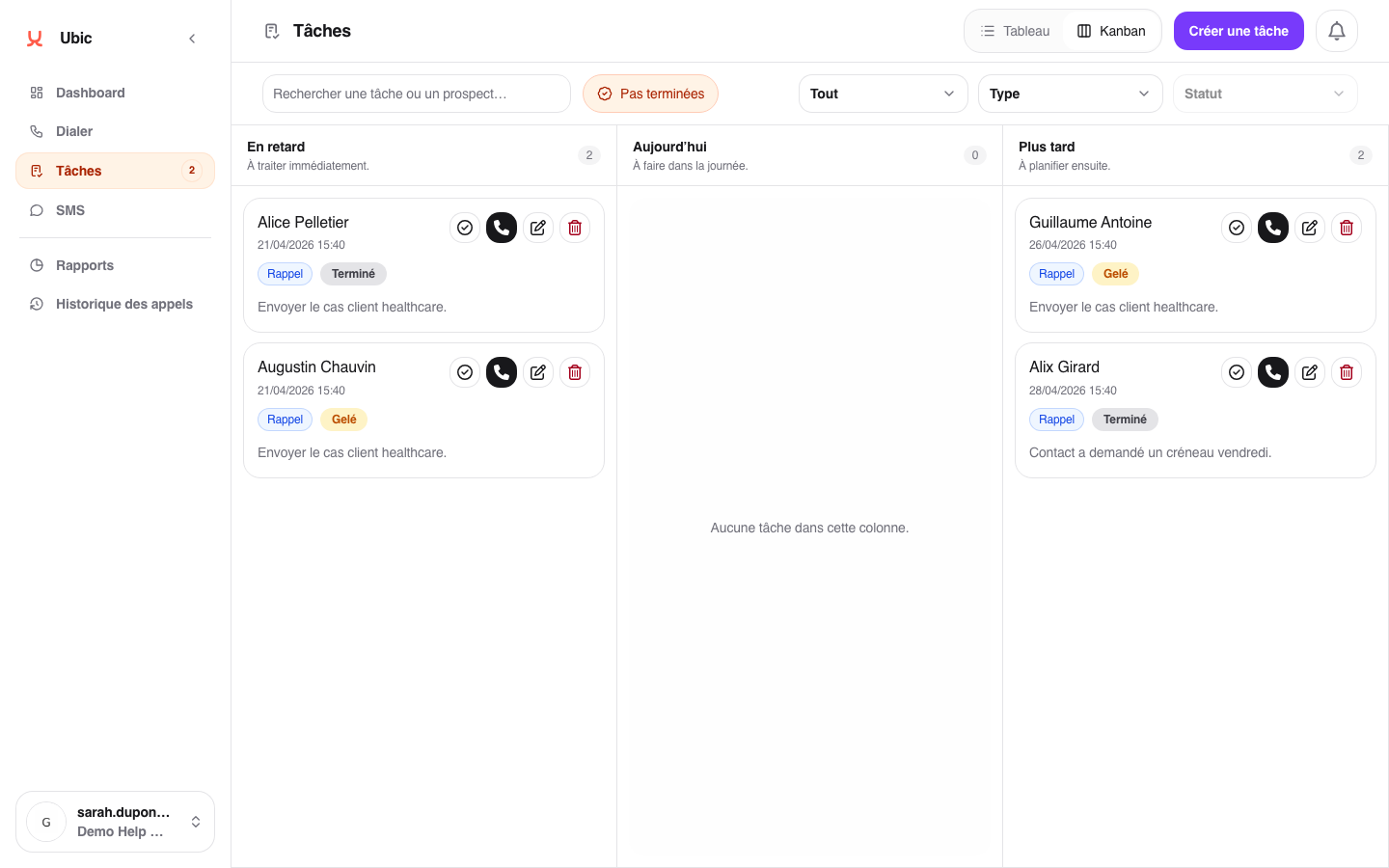Mark Alix Girard's task as complete
1389x868 pixels.
1237,372
